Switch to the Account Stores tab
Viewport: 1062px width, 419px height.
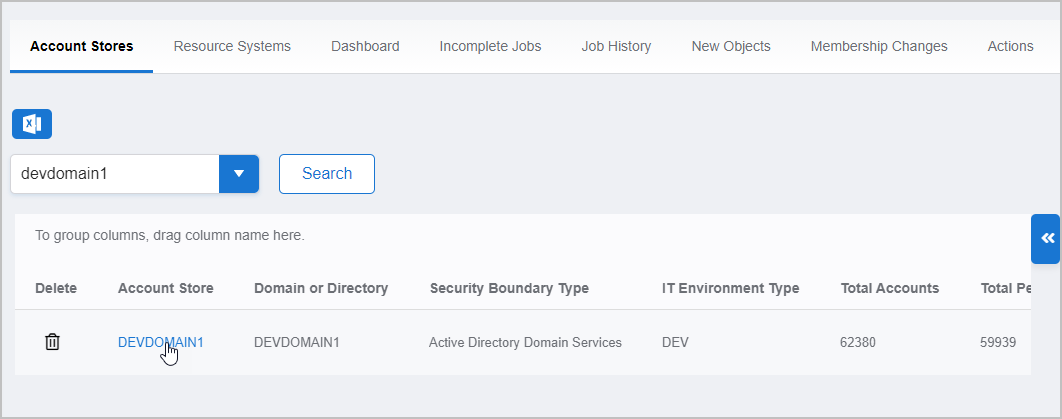(x=81, y=46)
